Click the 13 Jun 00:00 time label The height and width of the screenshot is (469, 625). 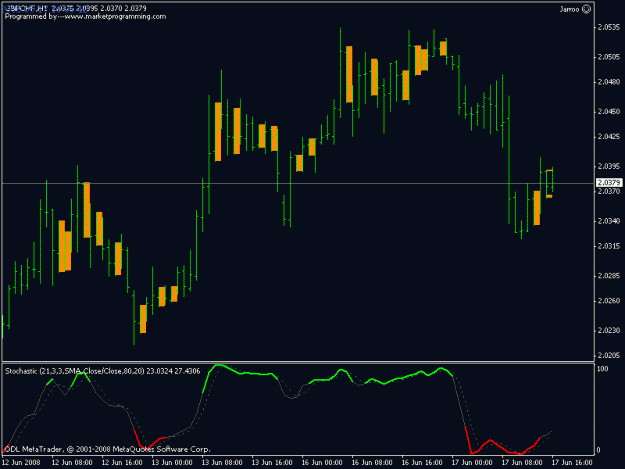(172, 462)
